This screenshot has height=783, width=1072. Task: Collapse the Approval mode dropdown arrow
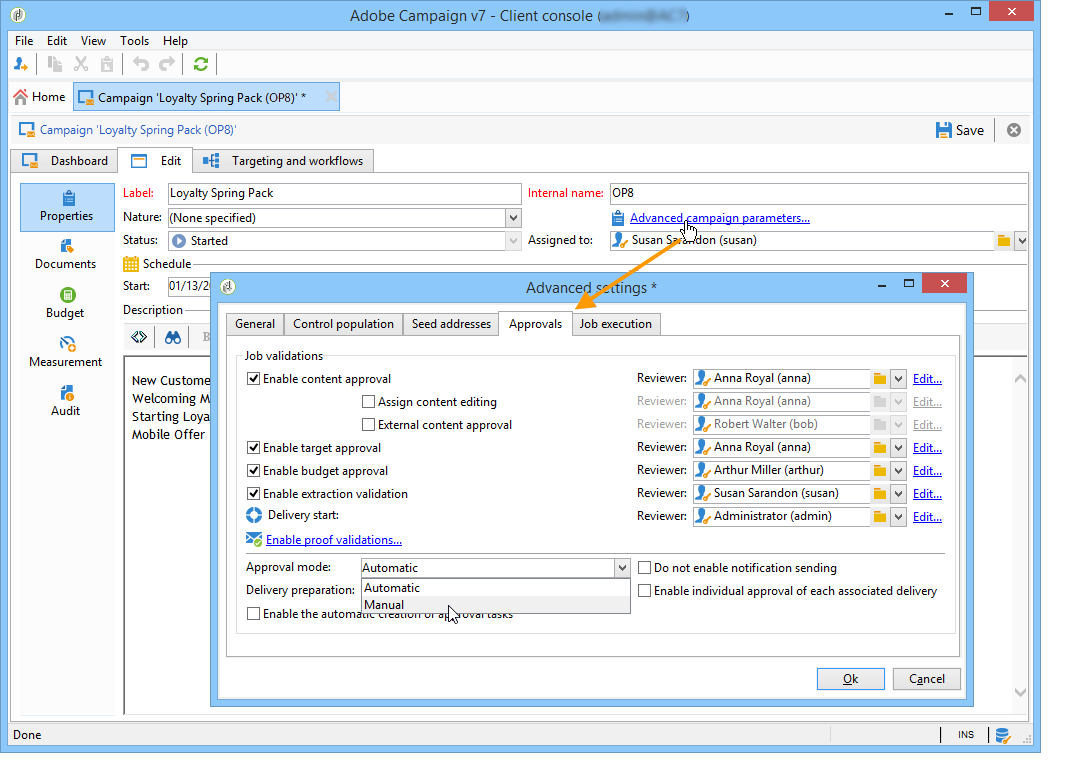[x=621, y=568]
